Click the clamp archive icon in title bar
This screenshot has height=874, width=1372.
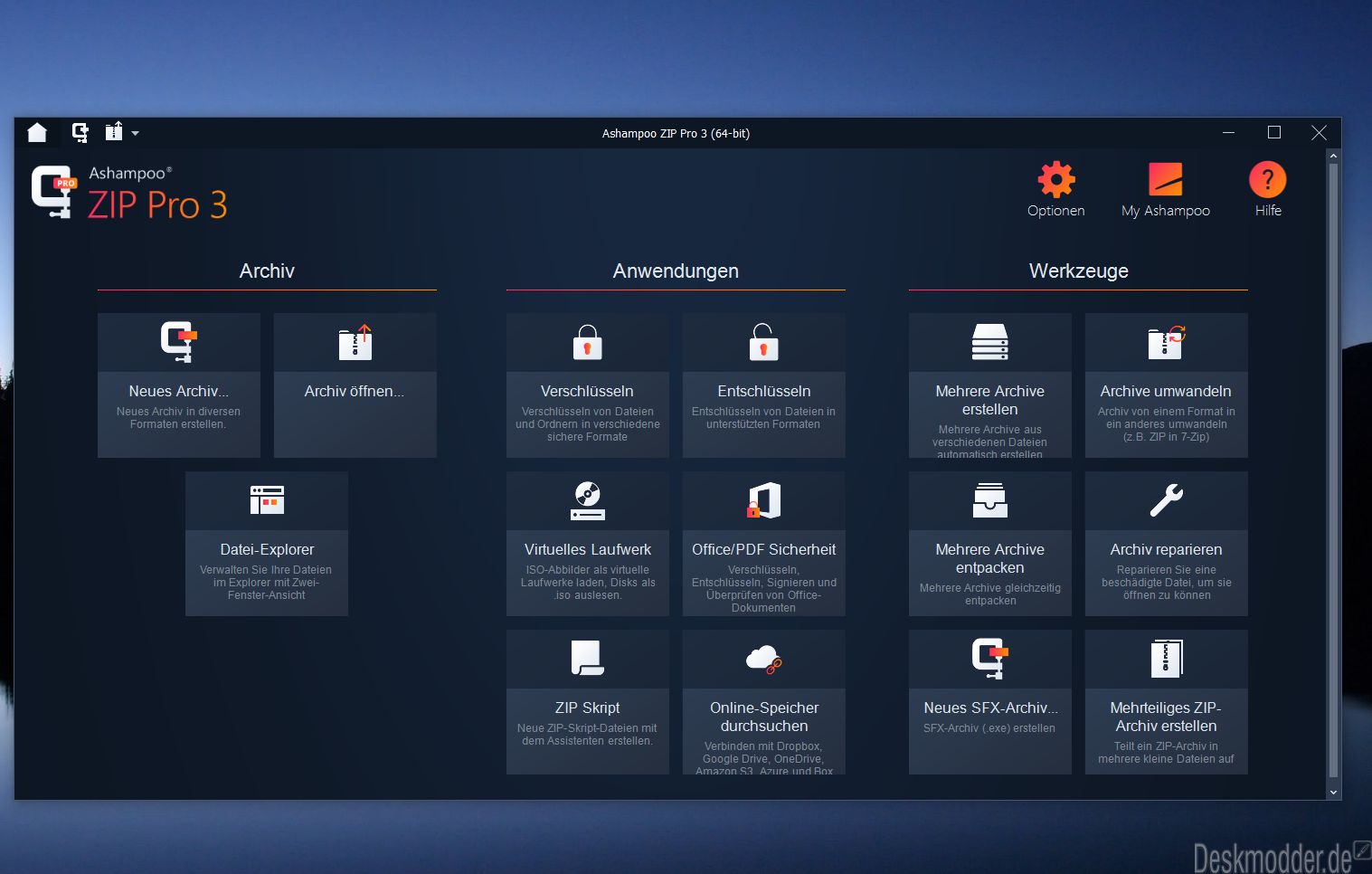point(80,133)
